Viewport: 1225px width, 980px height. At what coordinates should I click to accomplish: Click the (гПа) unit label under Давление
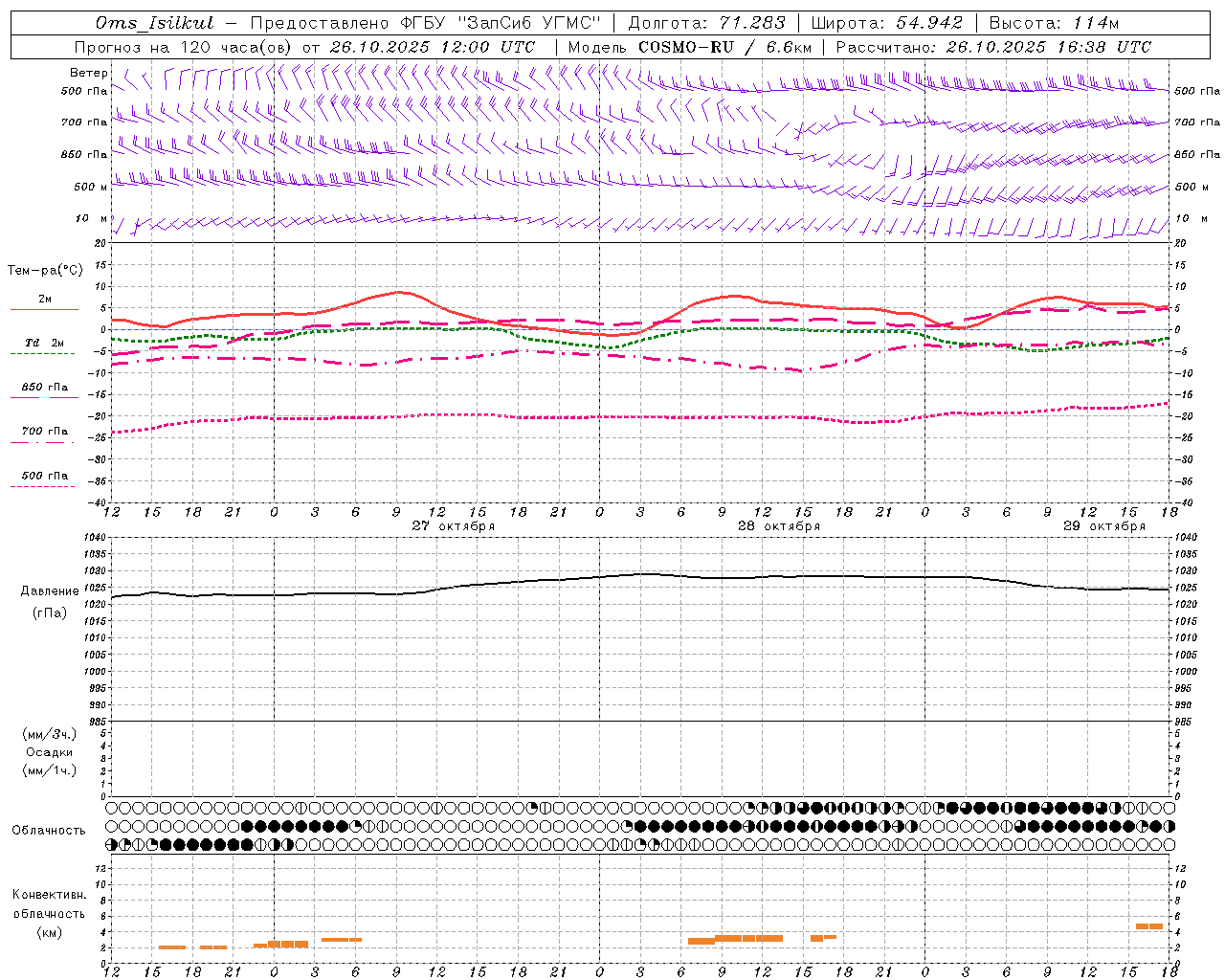pyautogui.click(x=50, y=613)
